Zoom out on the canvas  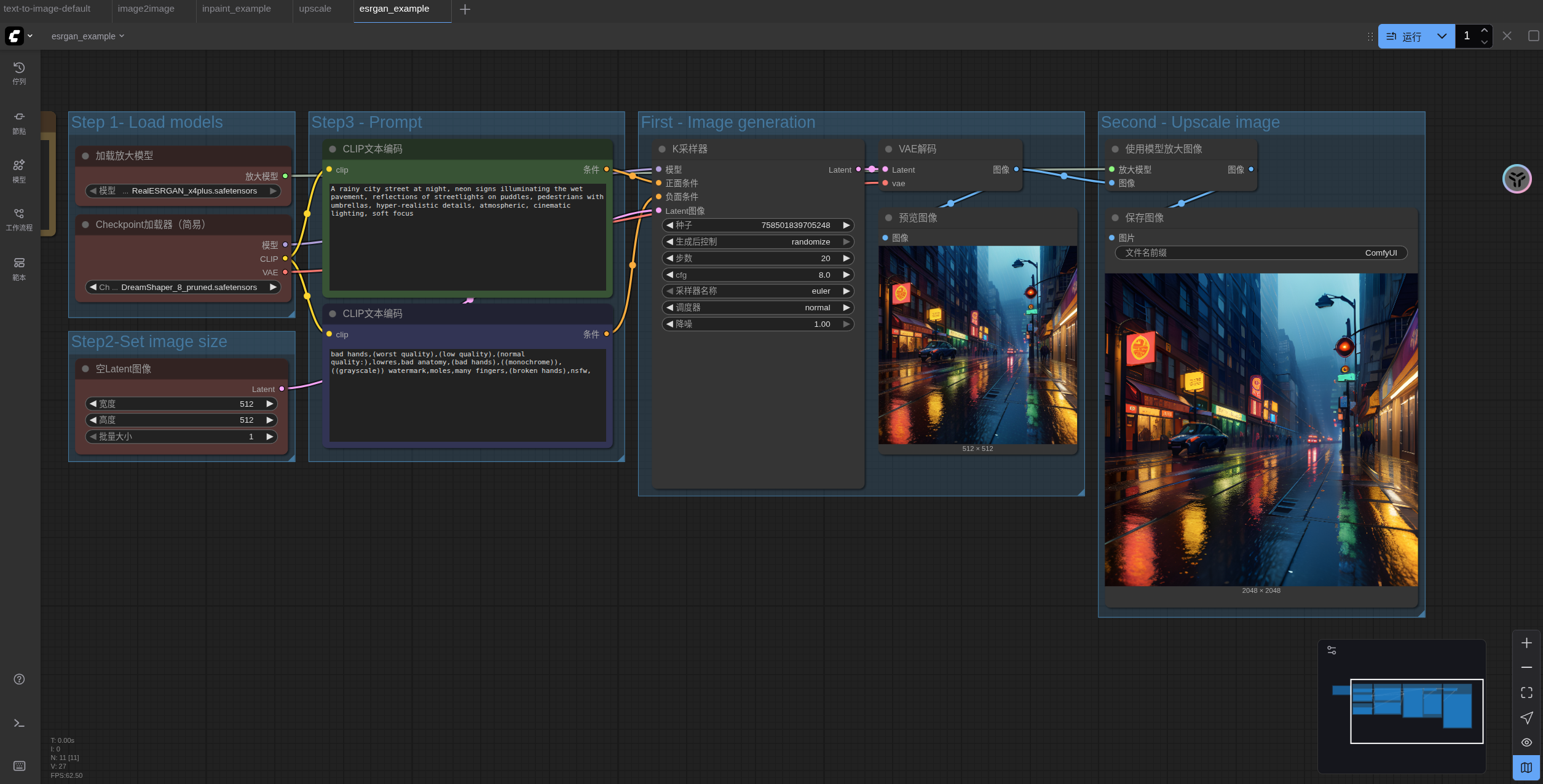coord(1526,667)
